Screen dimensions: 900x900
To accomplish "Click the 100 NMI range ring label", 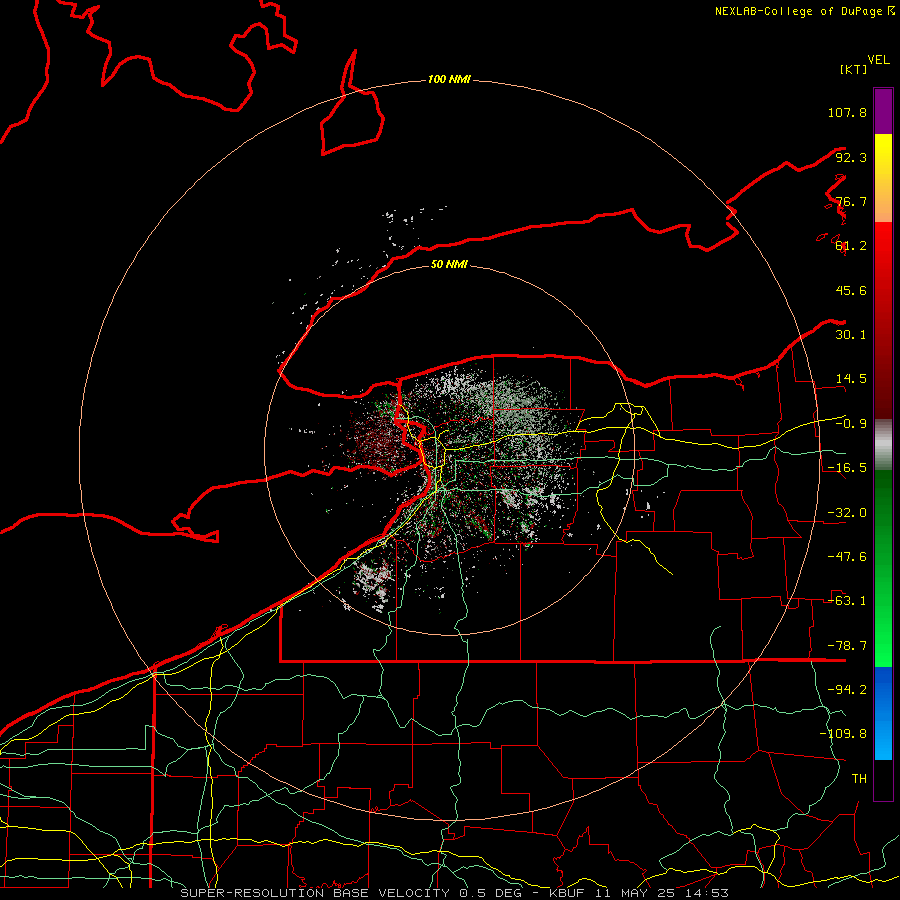I will coord(449,79).
